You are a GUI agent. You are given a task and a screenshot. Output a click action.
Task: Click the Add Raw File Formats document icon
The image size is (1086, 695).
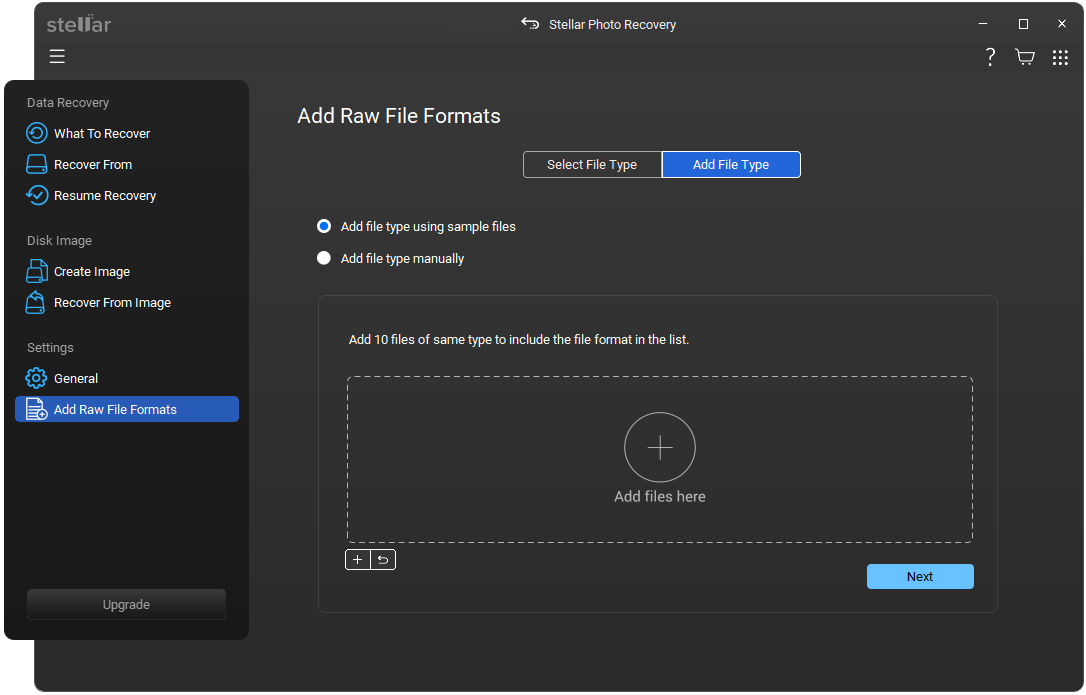pyautogui.click(x=36, y=409)
